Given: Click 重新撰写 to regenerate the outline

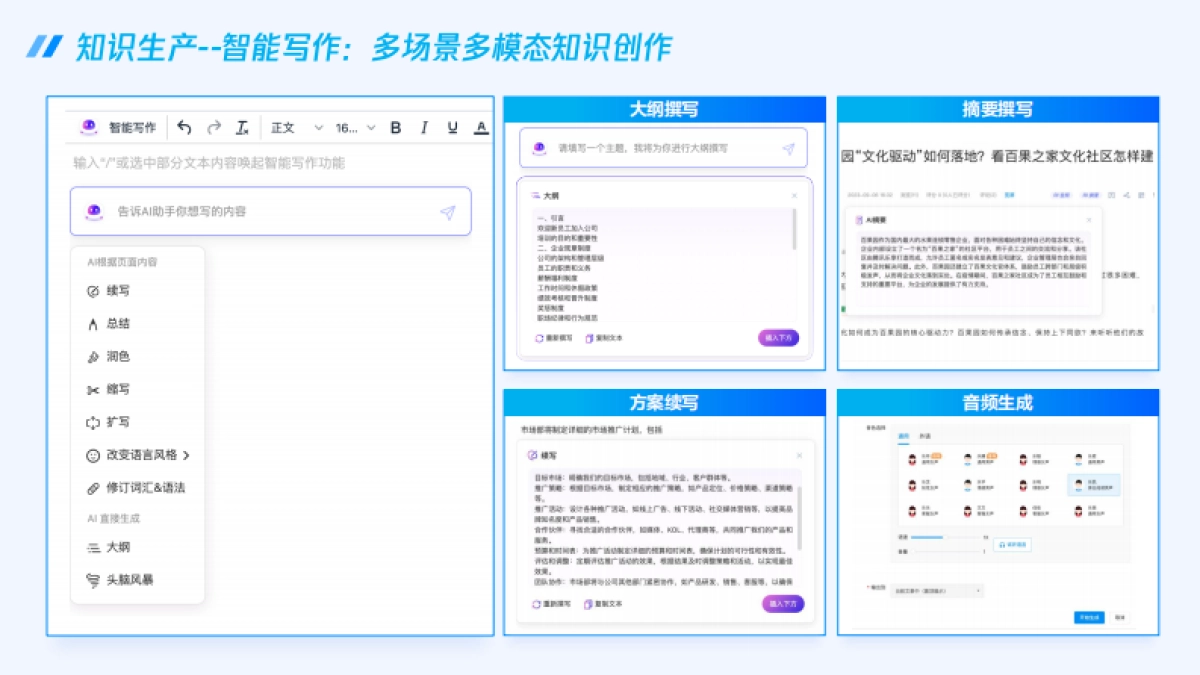Looking at the screenshot, I should point(552,339).
